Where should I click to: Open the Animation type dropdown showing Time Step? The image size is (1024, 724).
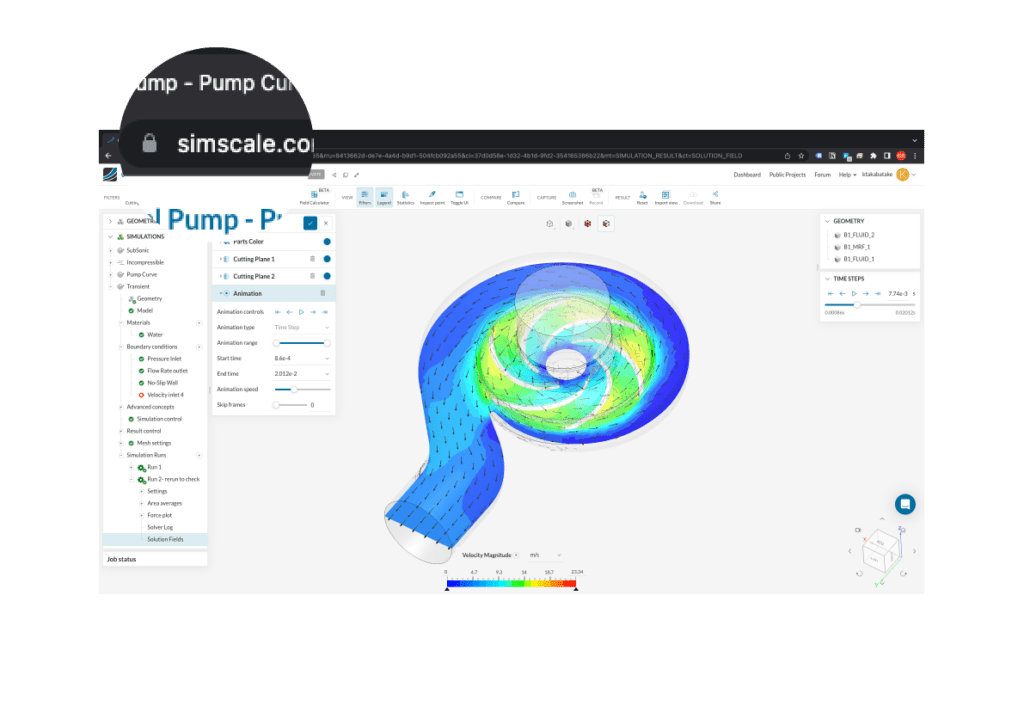301,327
